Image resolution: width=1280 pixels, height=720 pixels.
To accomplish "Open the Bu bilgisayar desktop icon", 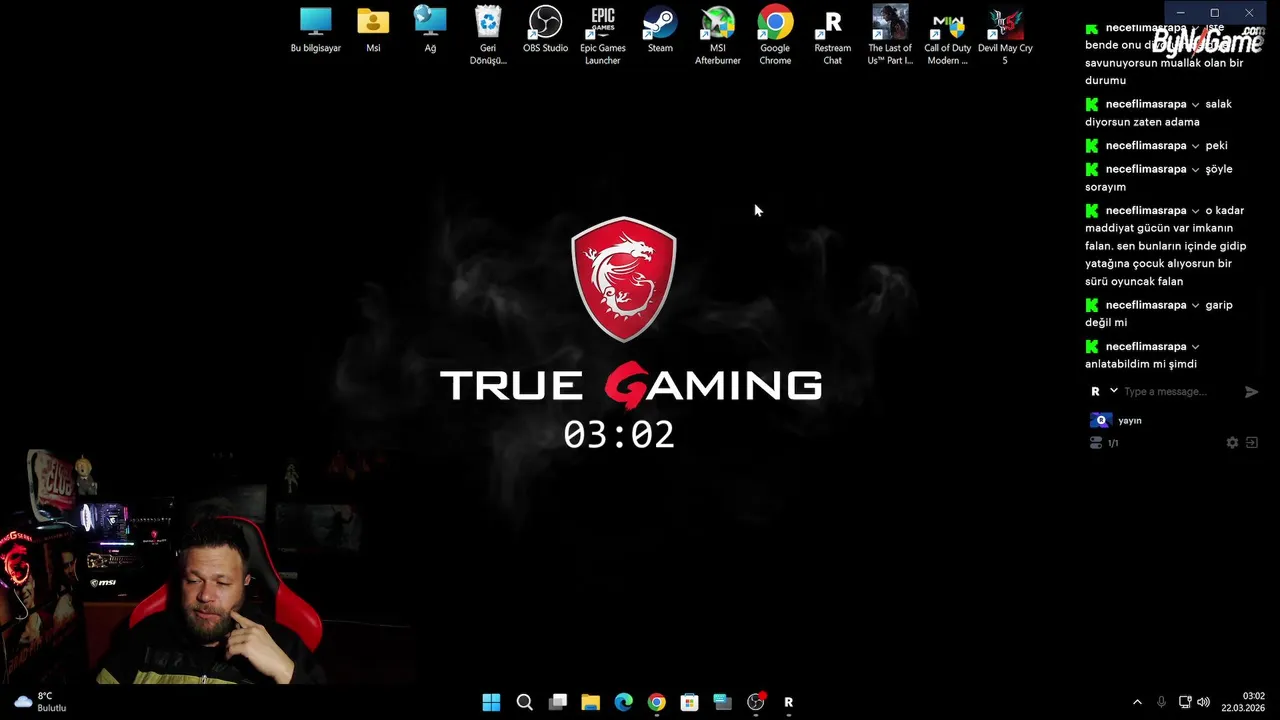I will coord(315,30).
